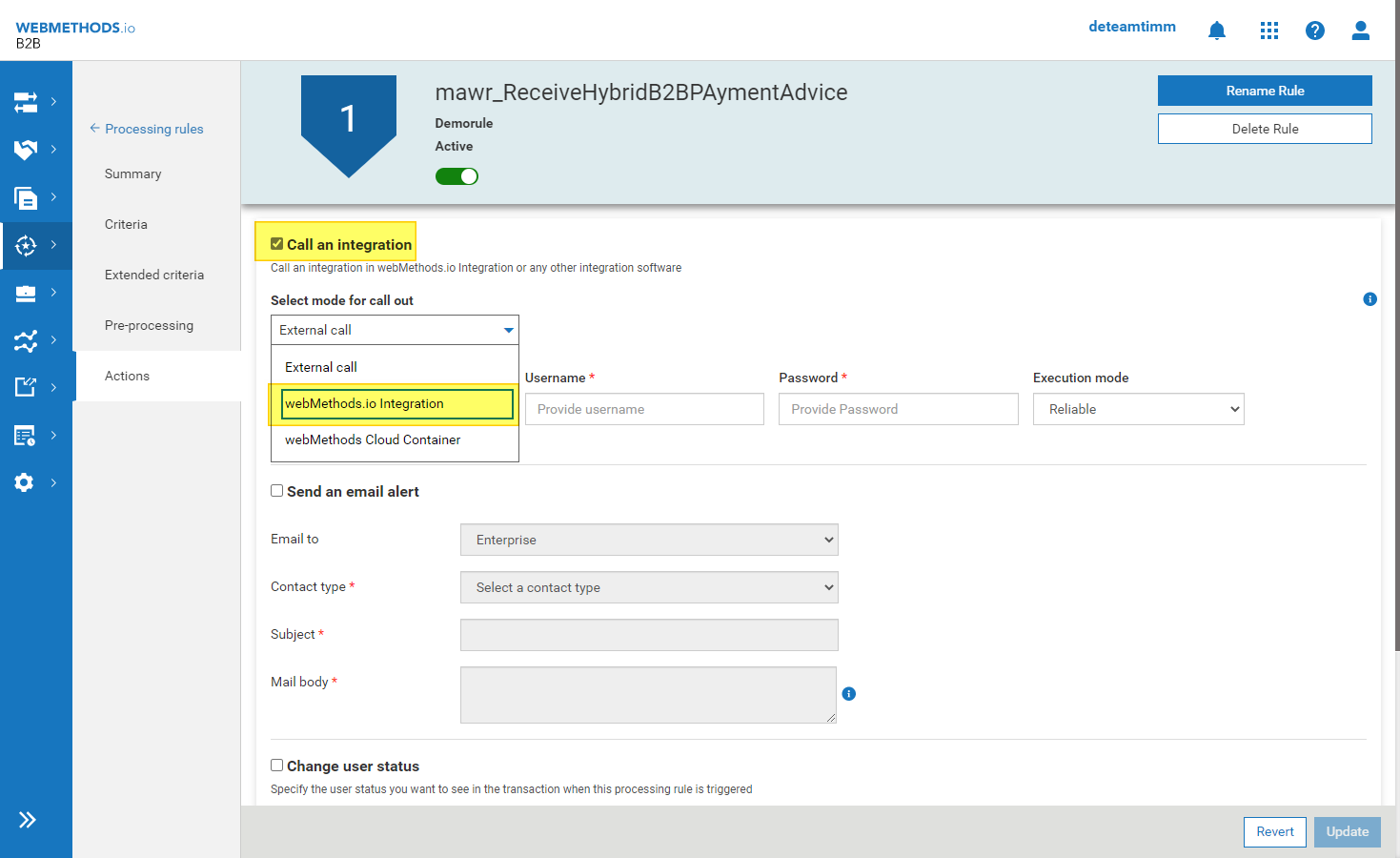Expand the left navigation with double-arrow icon
The image size is (1400, 858).
pyautogui.click(x=26, y=819)
